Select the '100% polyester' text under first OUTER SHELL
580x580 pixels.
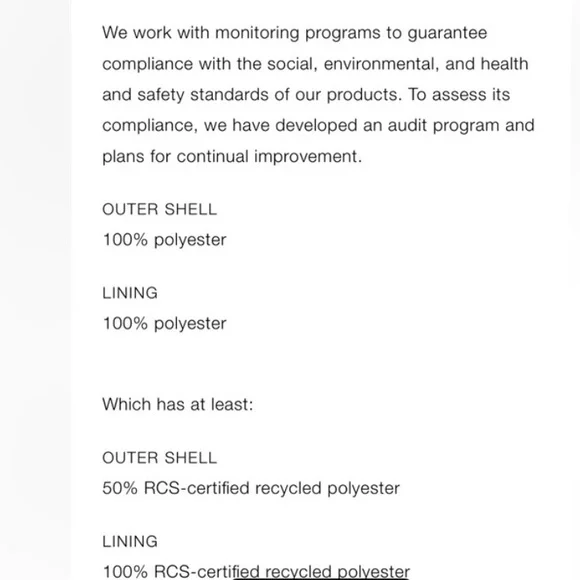[x=164, y=240]
